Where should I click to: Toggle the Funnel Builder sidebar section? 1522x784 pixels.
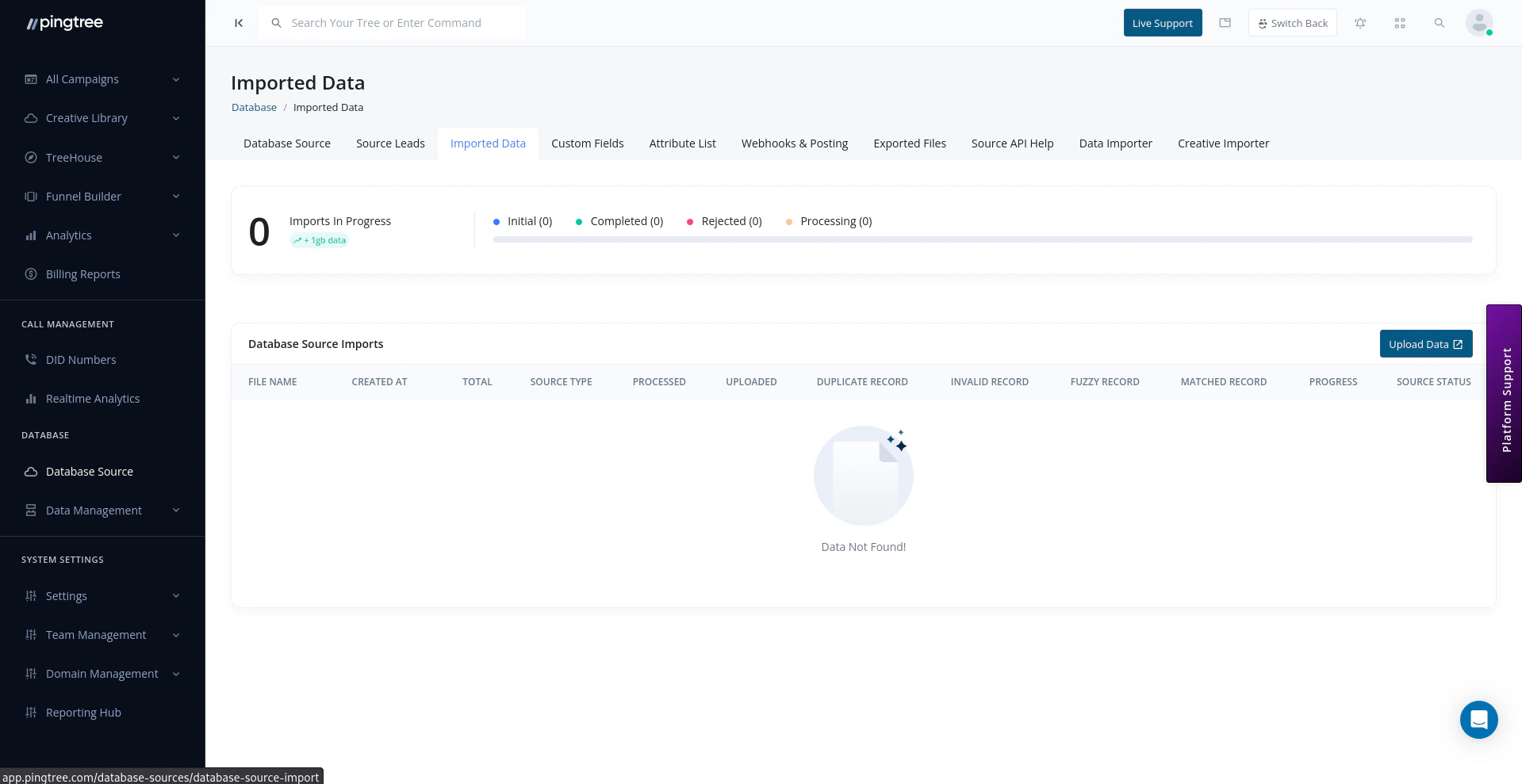point(83,196)
